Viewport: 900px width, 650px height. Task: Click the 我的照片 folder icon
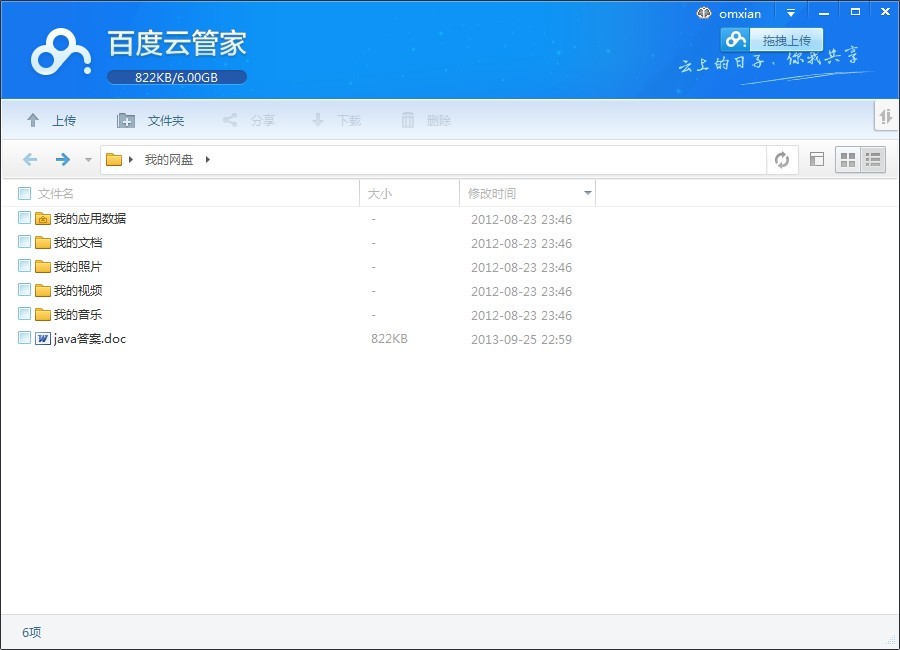pyautogui.click(x=42, y=266)
